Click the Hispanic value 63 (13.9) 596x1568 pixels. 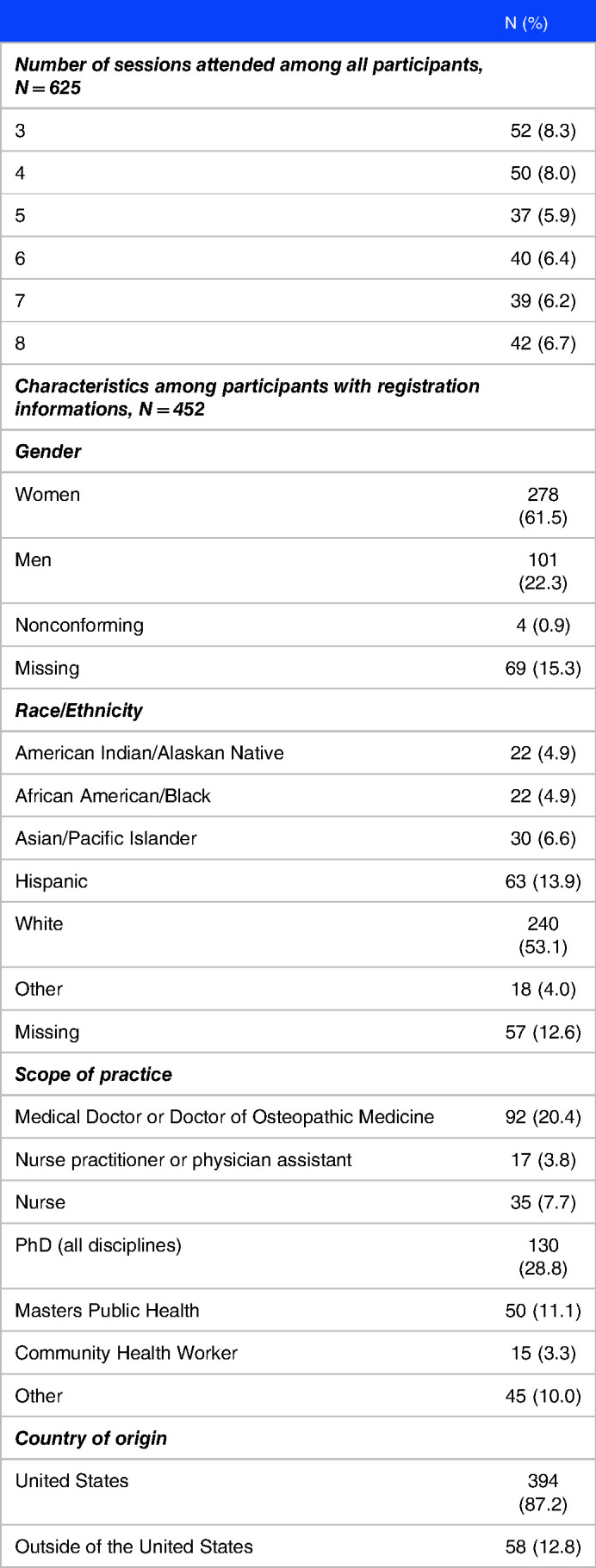543,881
